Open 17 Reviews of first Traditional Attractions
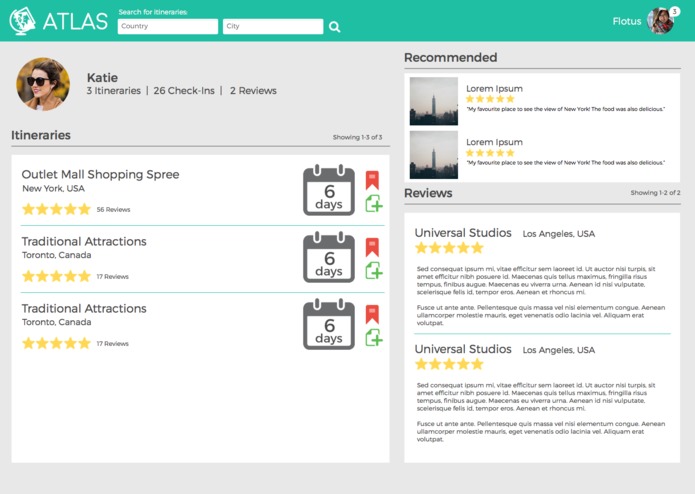 point(113,276)
